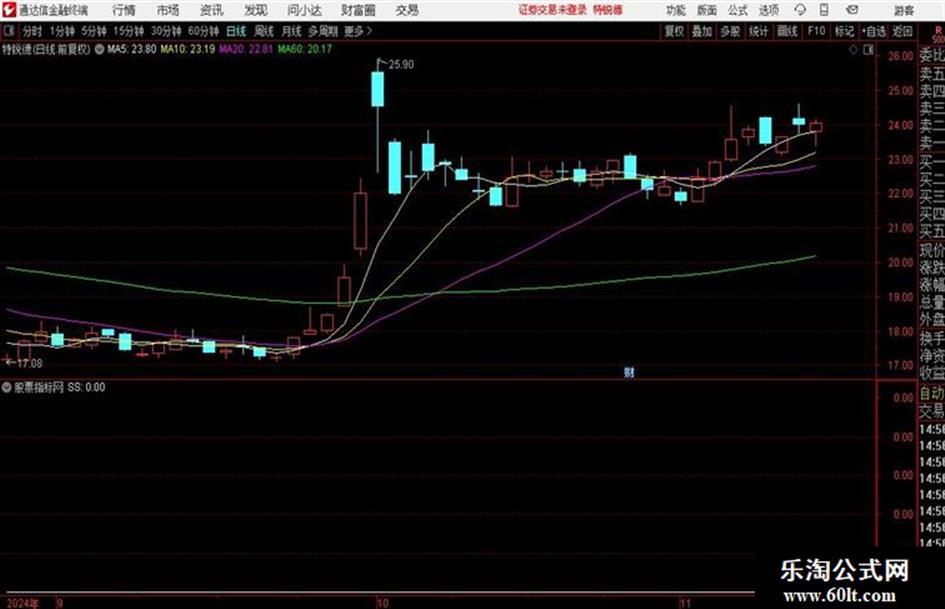
Task: Click the 11 month marker on time axis
Action: 685,602
